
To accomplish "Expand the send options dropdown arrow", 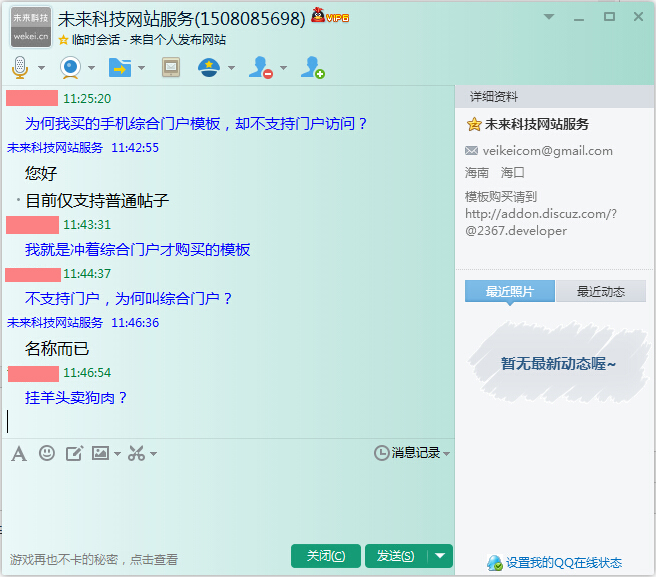I will [440, 556].
